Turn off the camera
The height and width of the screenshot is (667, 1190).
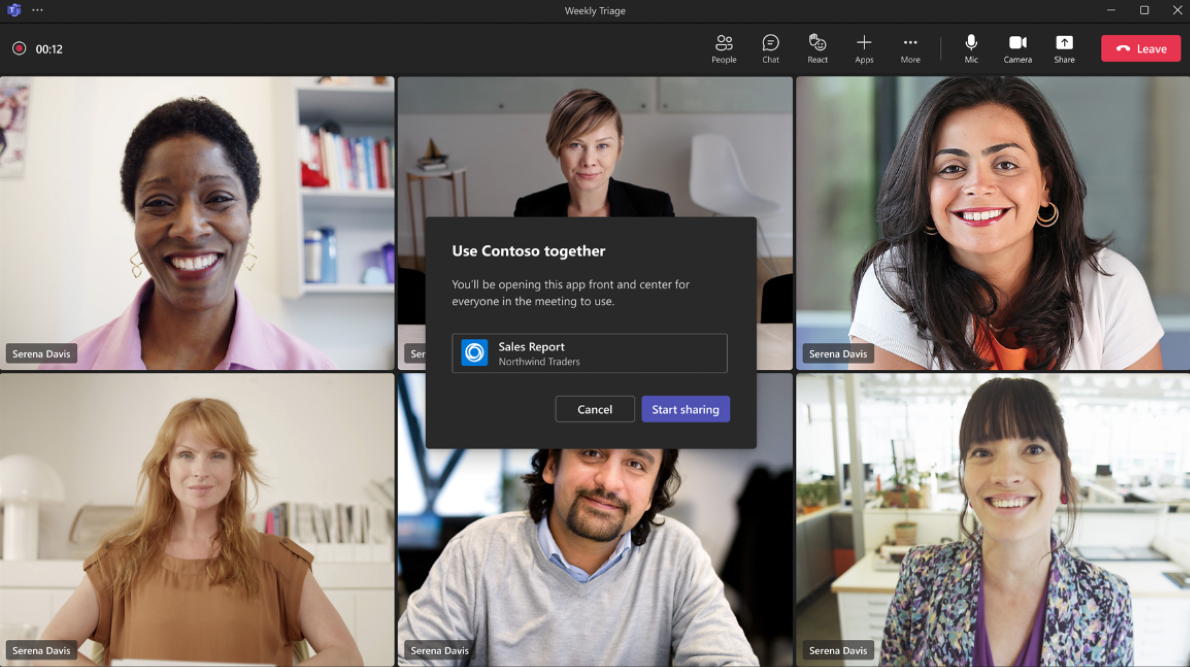pyautogui.click(x=1017, y=48)
